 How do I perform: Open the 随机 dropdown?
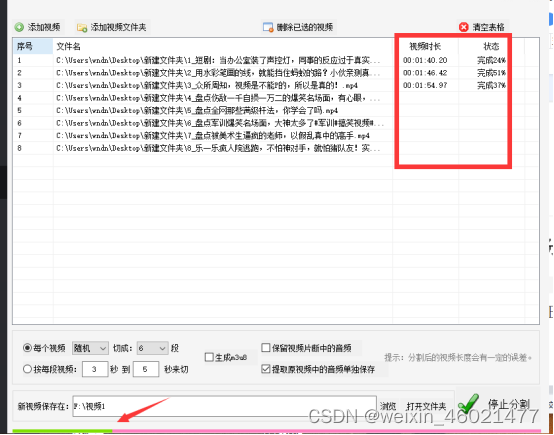click(x=90, y=348)
